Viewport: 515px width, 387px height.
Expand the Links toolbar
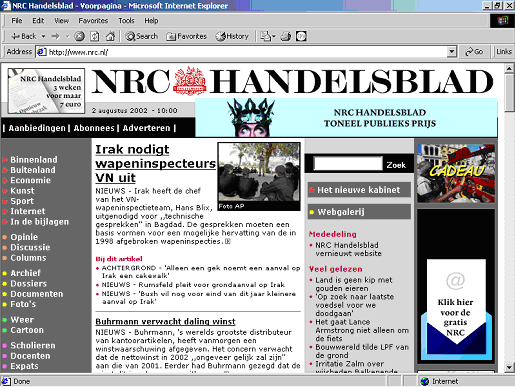click(x=503, y=52)
